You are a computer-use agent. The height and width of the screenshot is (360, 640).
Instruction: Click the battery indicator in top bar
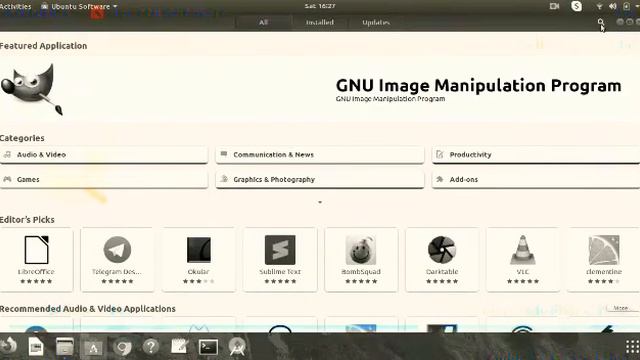tap(626, 6)
